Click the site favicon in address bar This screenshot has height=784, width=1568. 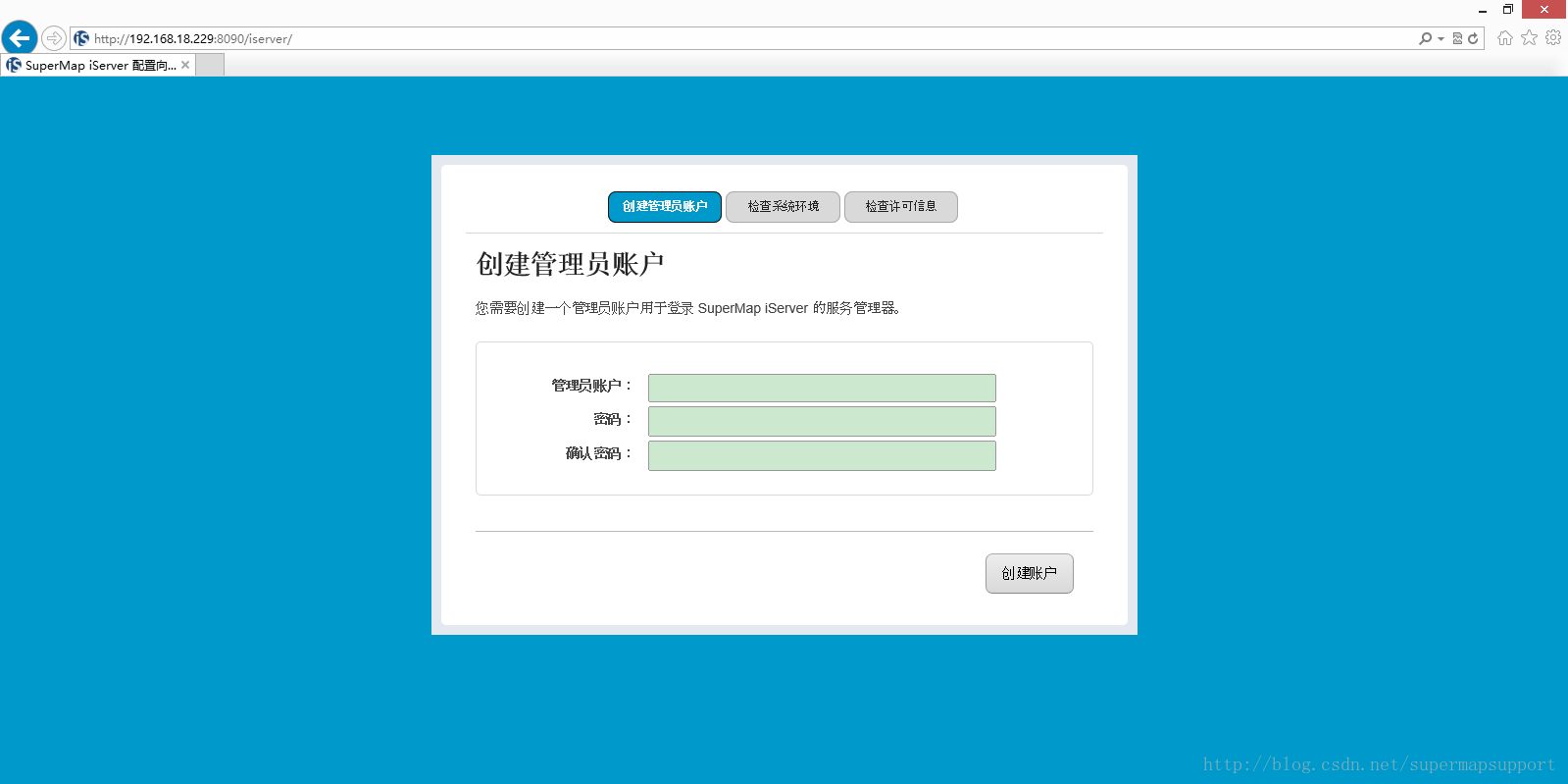tap(81, 38)
